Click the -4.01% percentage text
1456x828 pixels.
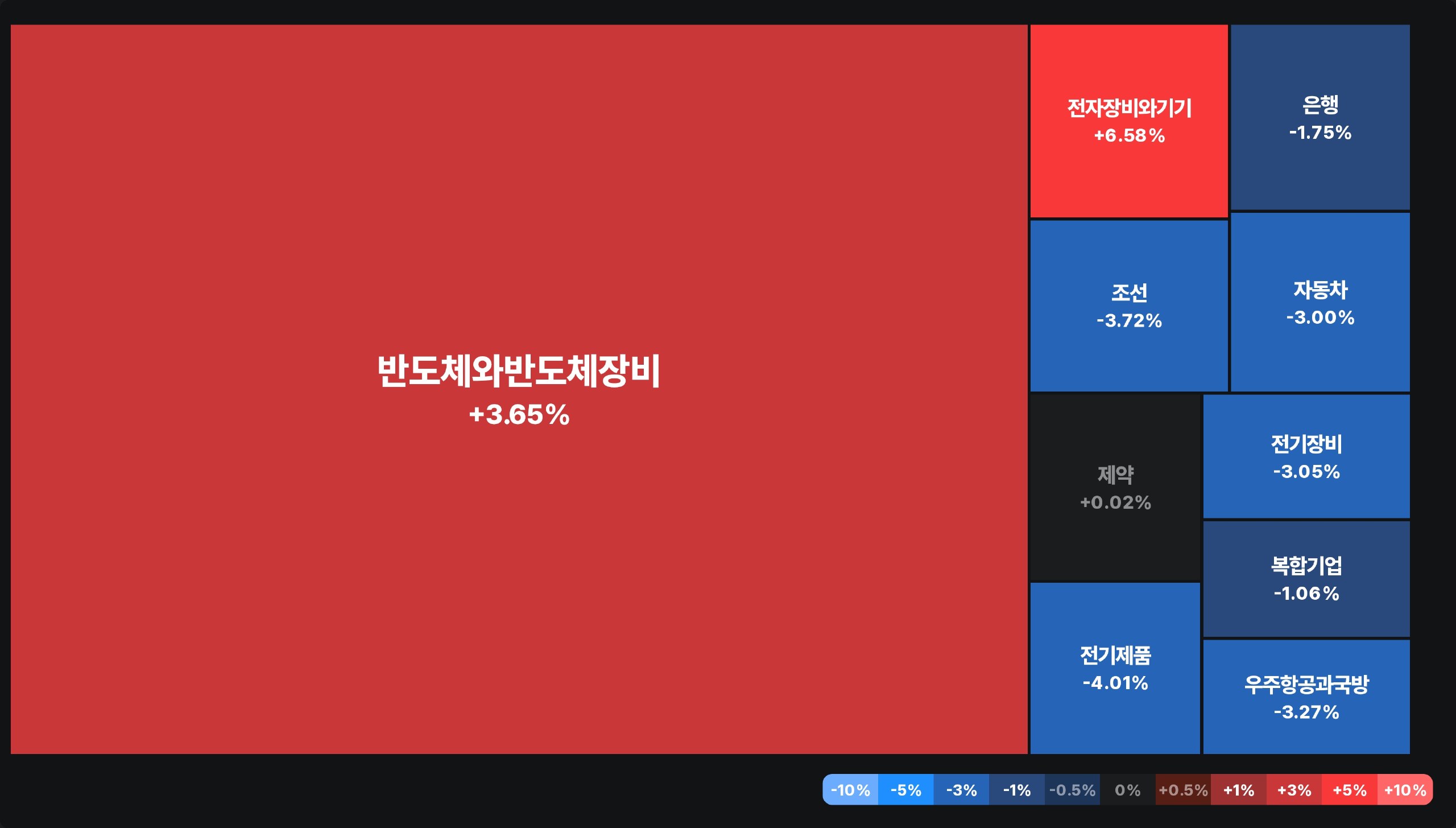1115,683
